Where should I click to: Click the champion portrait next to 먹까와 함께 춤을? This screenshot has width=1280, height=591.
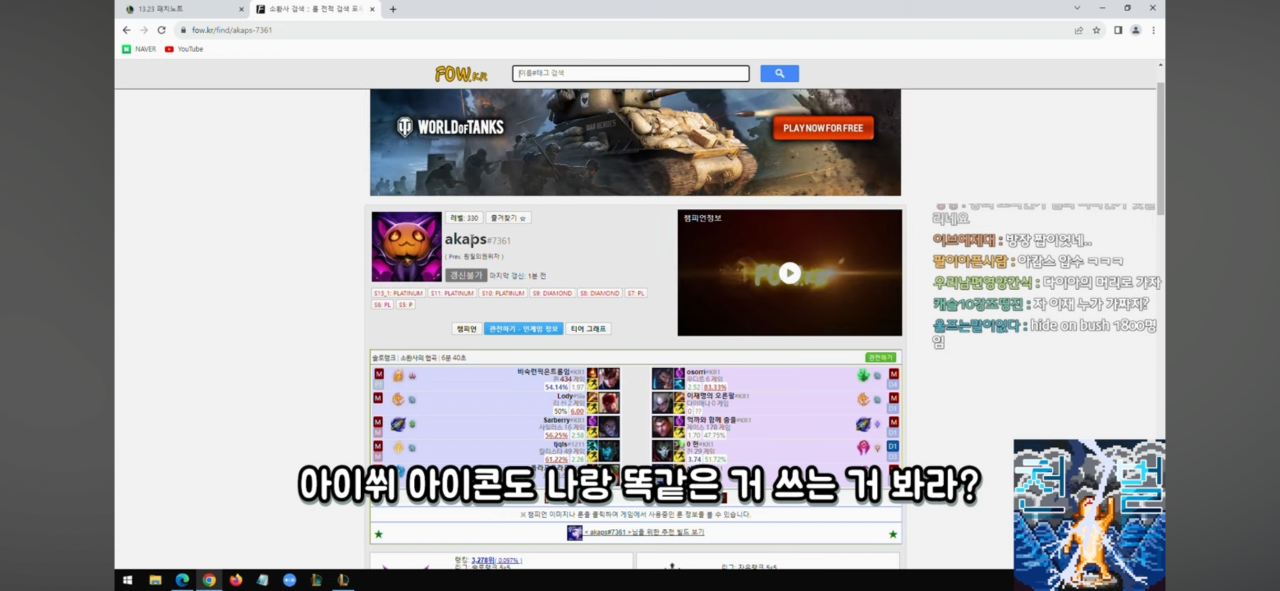point(663,427)
